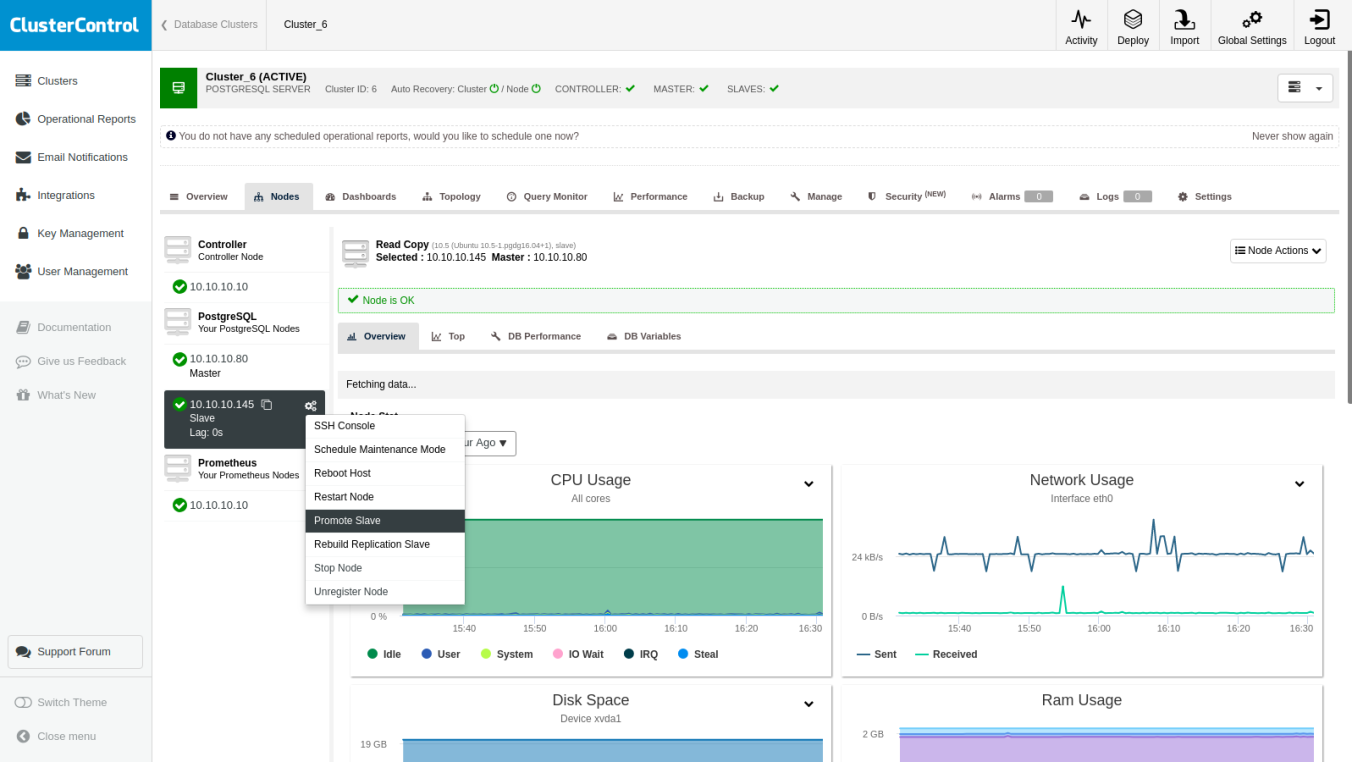Open the Support Forum button
This screenshot has width=1352, height=762.
pos(75,652)
